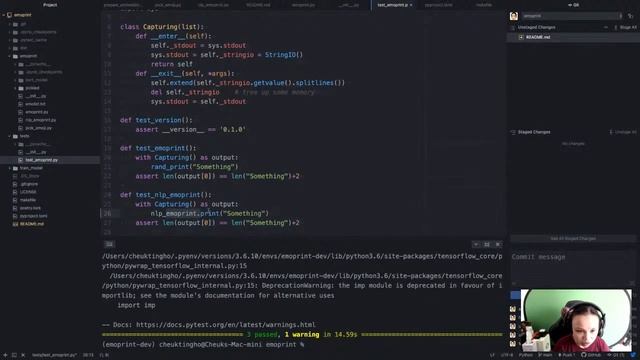Open the pytest warnings docs URL in terminal
This screenshot has height=360, width=640.
(225, 325)
